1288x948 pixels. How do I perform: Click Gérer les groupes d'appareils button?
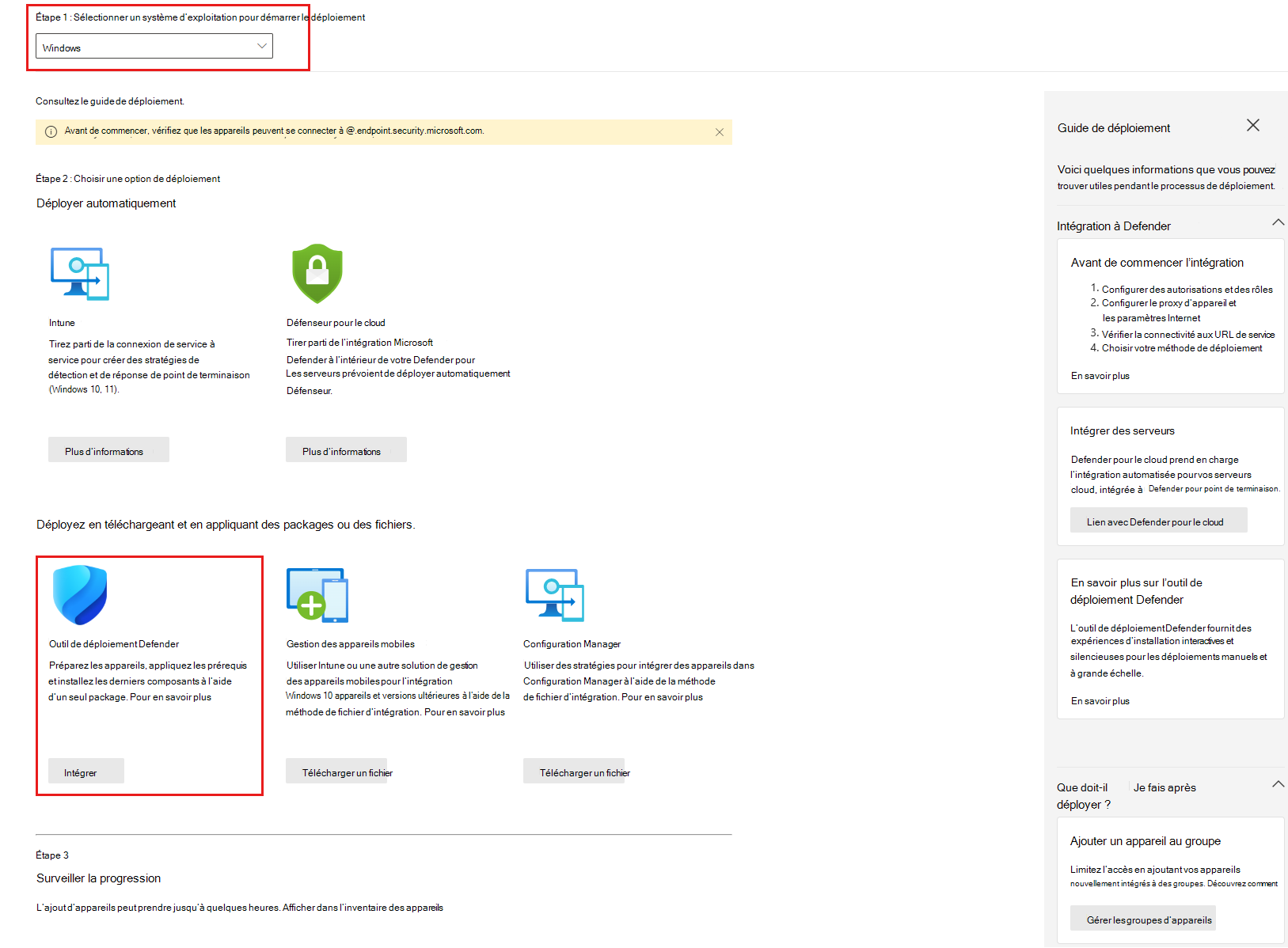pos(1143,918)
